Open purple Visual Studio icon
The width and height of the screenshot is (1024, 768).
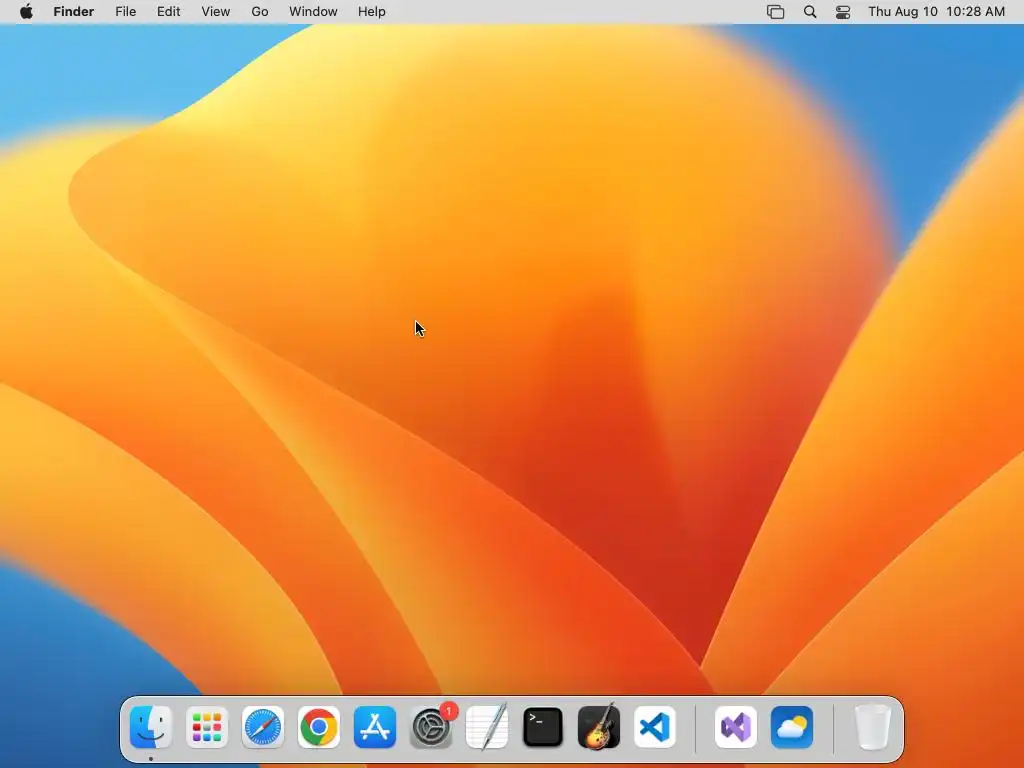[x=736, y=727]
